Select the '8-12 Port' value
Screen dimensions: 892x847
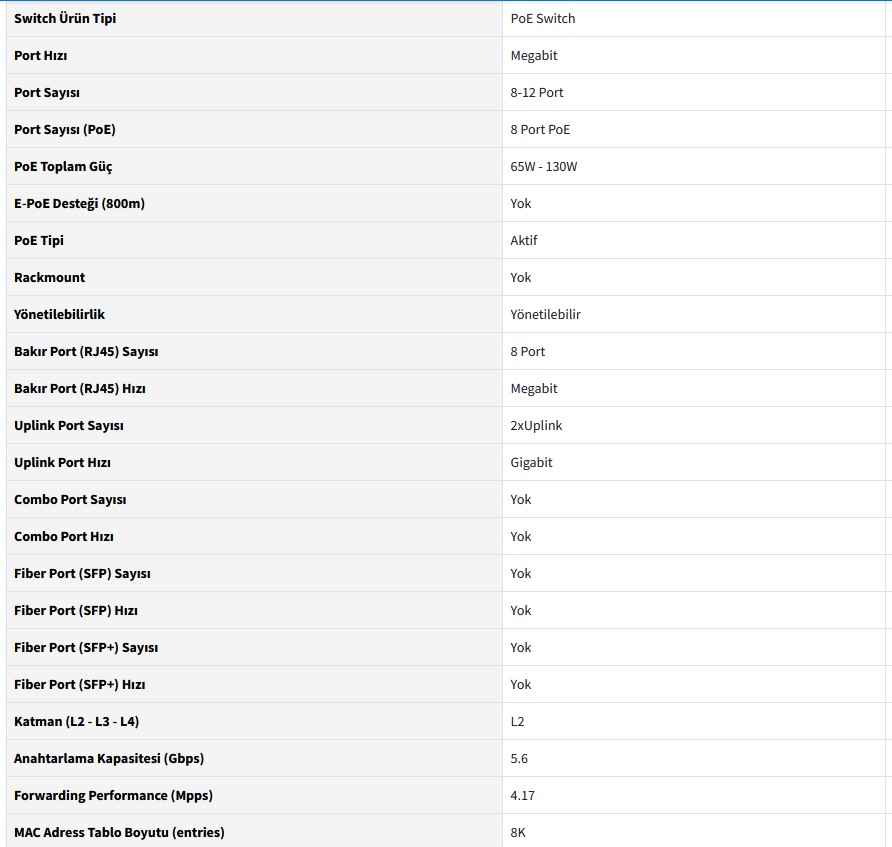tap(537, 92)
